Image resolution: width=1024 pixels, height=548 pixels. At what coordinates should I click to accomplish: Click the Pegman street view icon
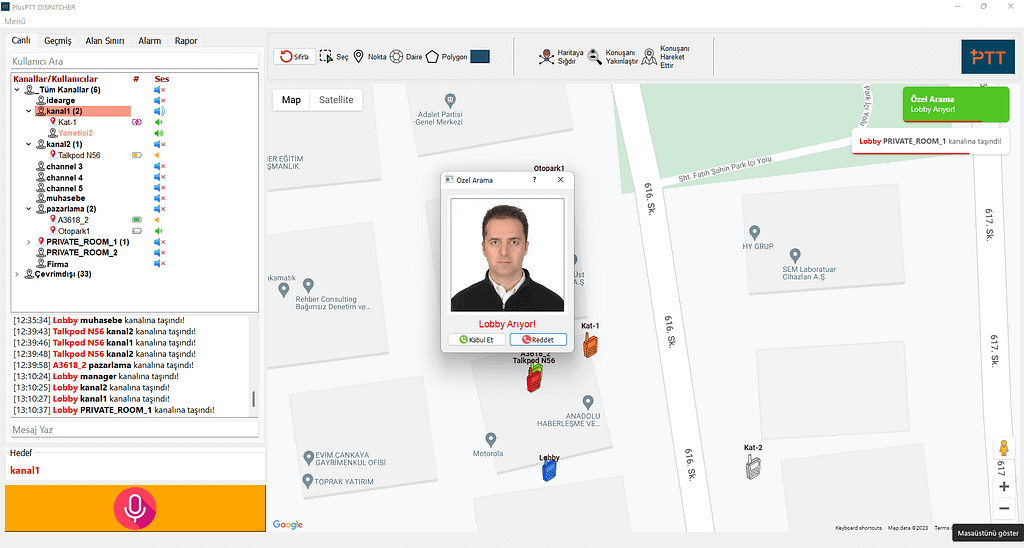(1002, 449)
